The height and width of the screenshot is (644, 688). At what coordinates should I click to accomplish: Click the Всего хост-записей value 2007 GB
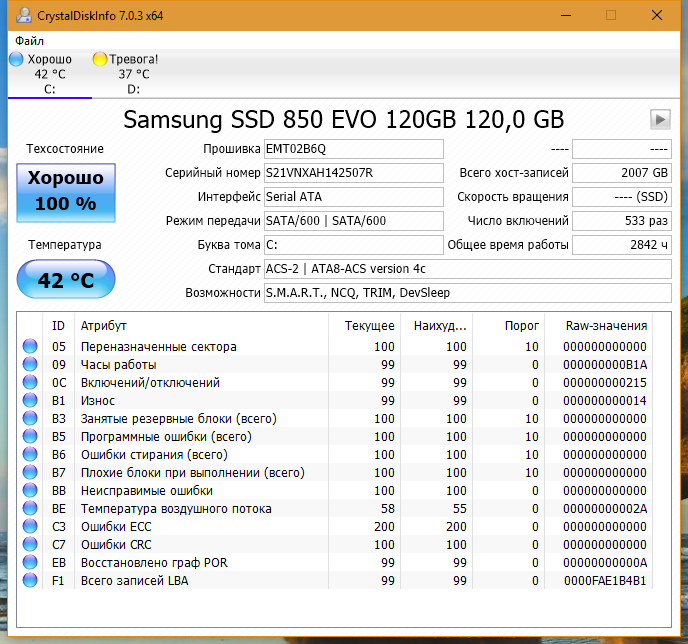[x=622, y=173]
